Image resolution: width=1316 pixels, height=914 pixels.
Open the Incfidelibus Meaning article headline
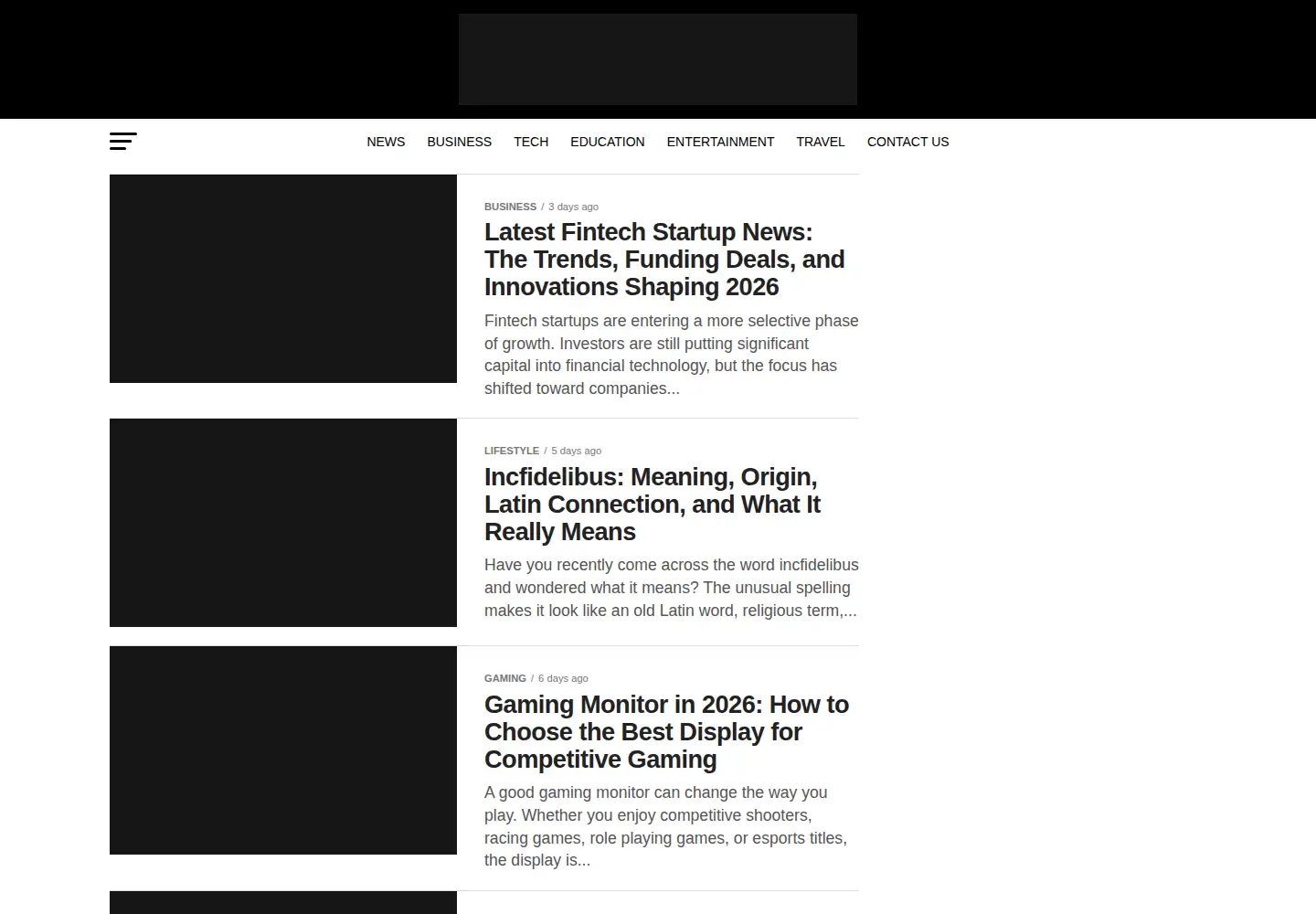coord(653,505)
